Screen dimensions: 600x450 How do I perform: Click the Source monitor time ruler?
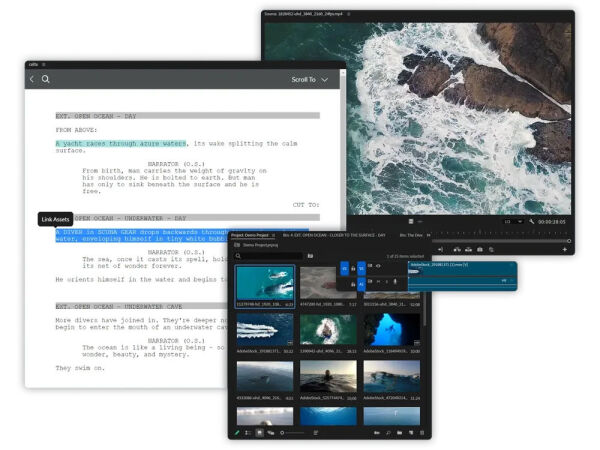(501, 232)
